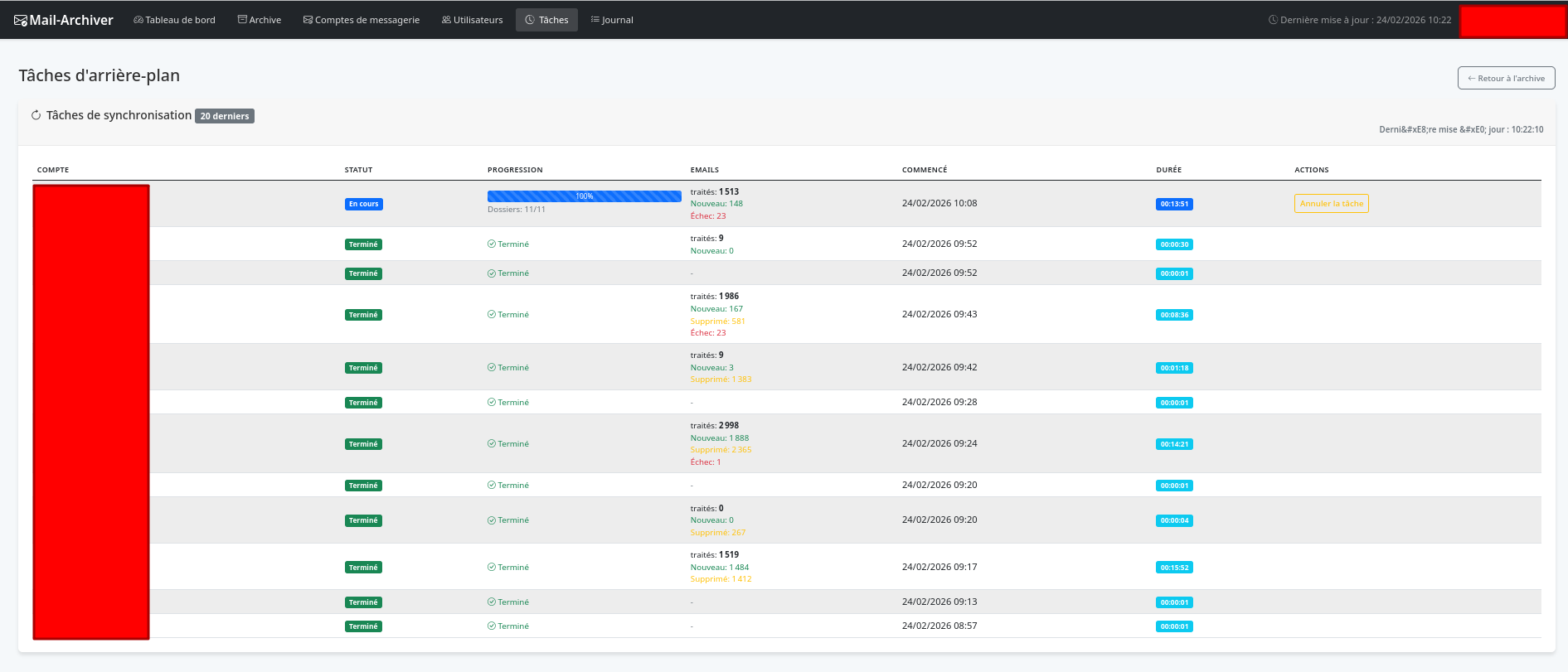
Task: Click the En cours status badge
Action: pyautogui.click(x=363, y=205)
